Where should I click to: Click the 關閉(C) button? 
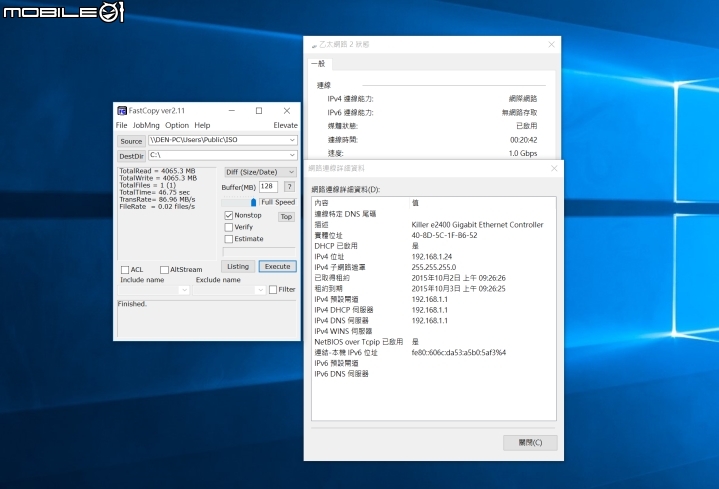point(530,443)
